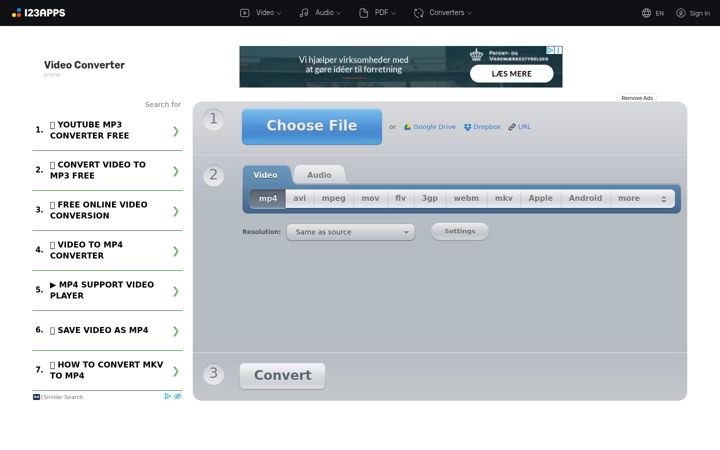
Task: Click the arrow beside Convert Video to MP3 Free
Action: pos(175,171)
